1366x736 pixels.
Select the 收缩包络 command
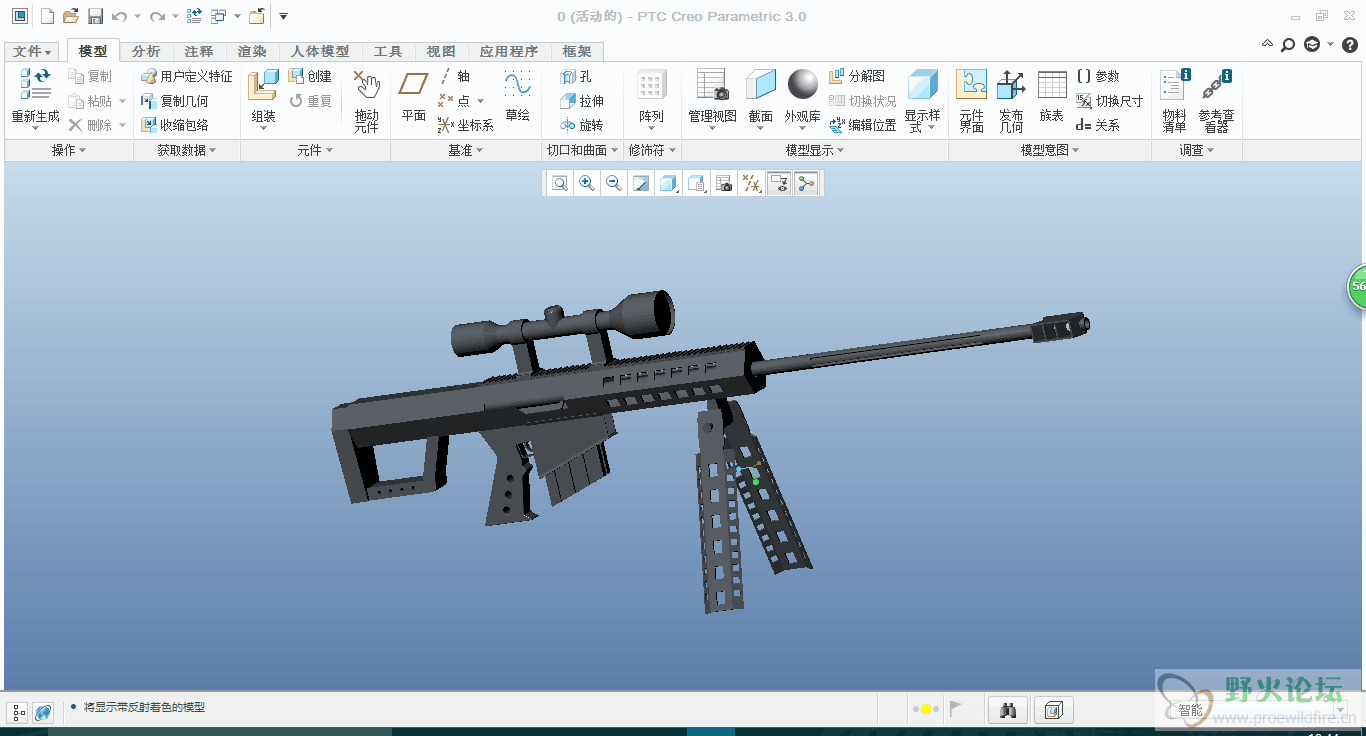pos(174,125)
